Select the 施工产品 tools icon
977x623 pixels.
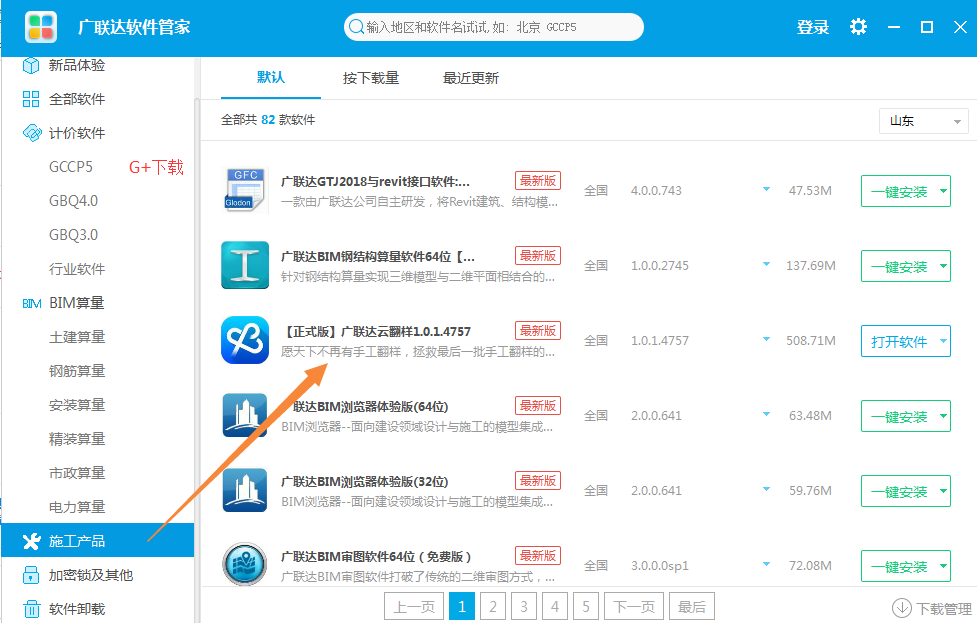(x=31, y=541)
